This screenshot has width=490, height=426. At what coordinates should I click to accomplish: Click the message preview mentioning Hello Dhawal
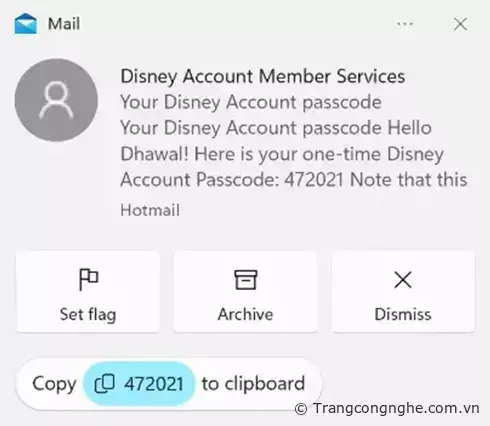[x=293, y=154]
